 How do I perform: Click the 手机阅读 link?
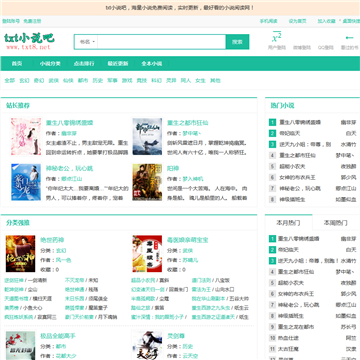(x=269, y=21)
